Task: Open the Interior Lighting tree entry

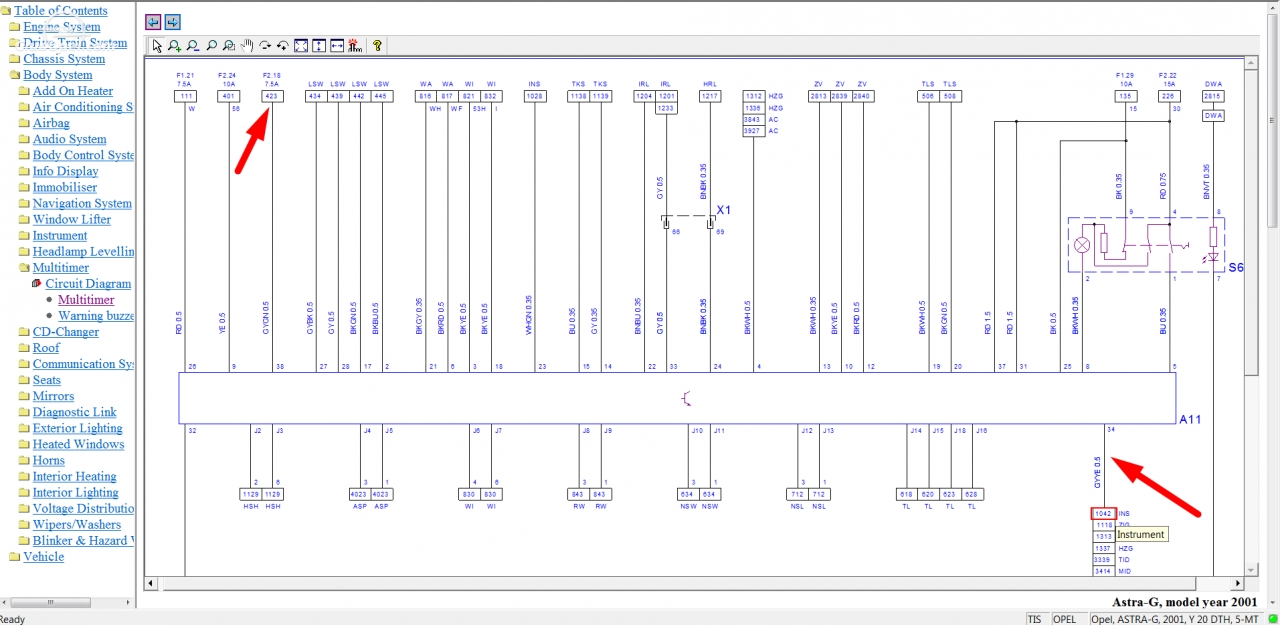Action: [x=76, y=492]
